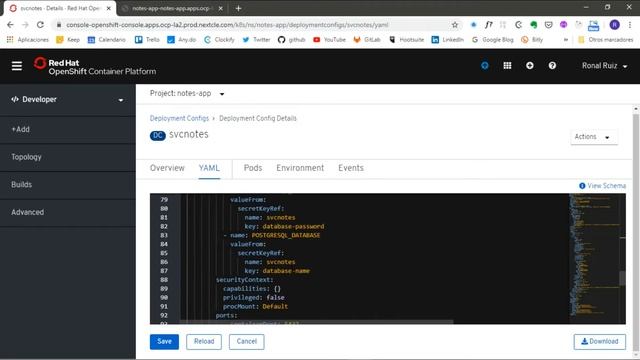Screen dimensions: 640x360
Task: Open the Project: notes-app dropdown
Action: click(x=187, y=94)
